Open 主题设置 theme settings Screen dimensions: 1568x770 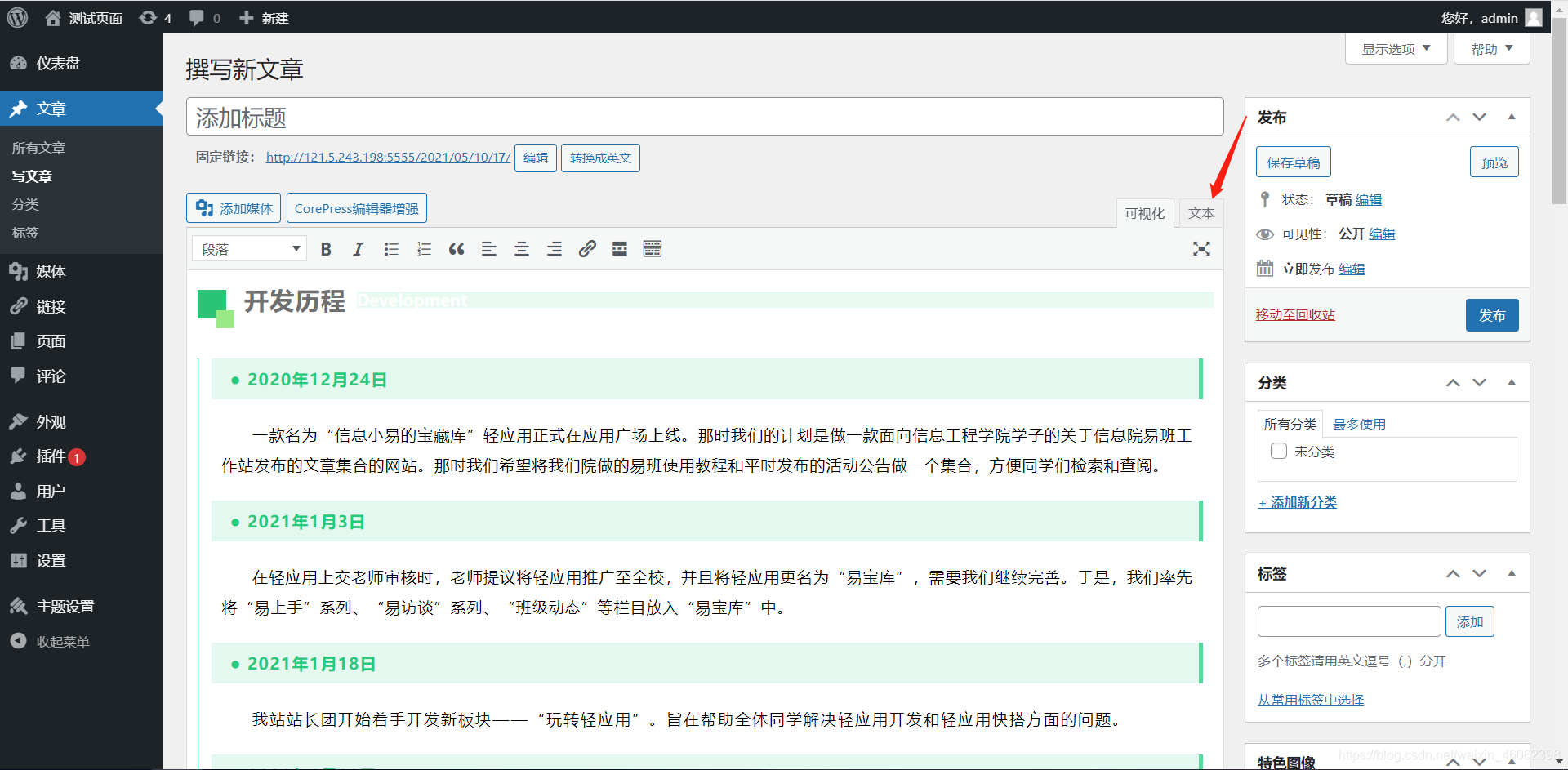pyautogui.click(x=82, y=607)
